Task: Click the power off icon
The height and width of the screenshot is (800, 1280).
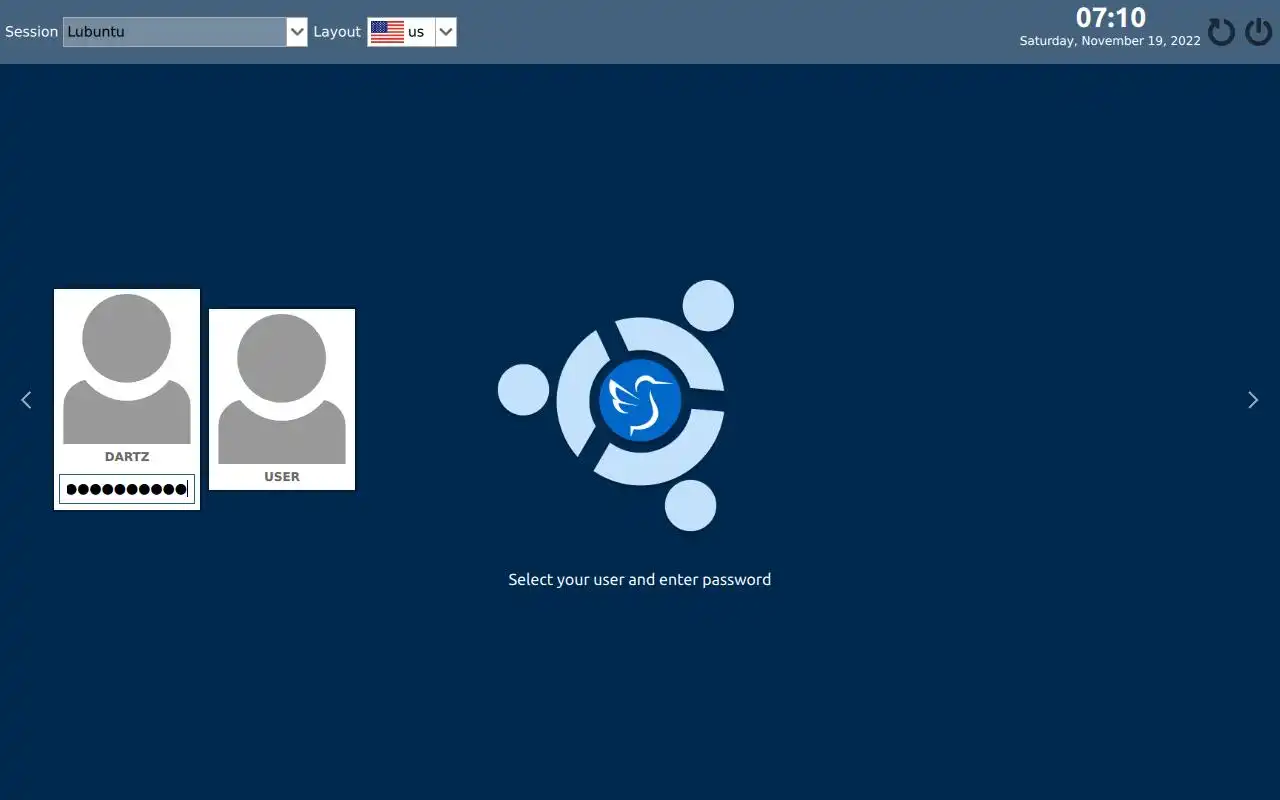Action: click(1258, 32)
